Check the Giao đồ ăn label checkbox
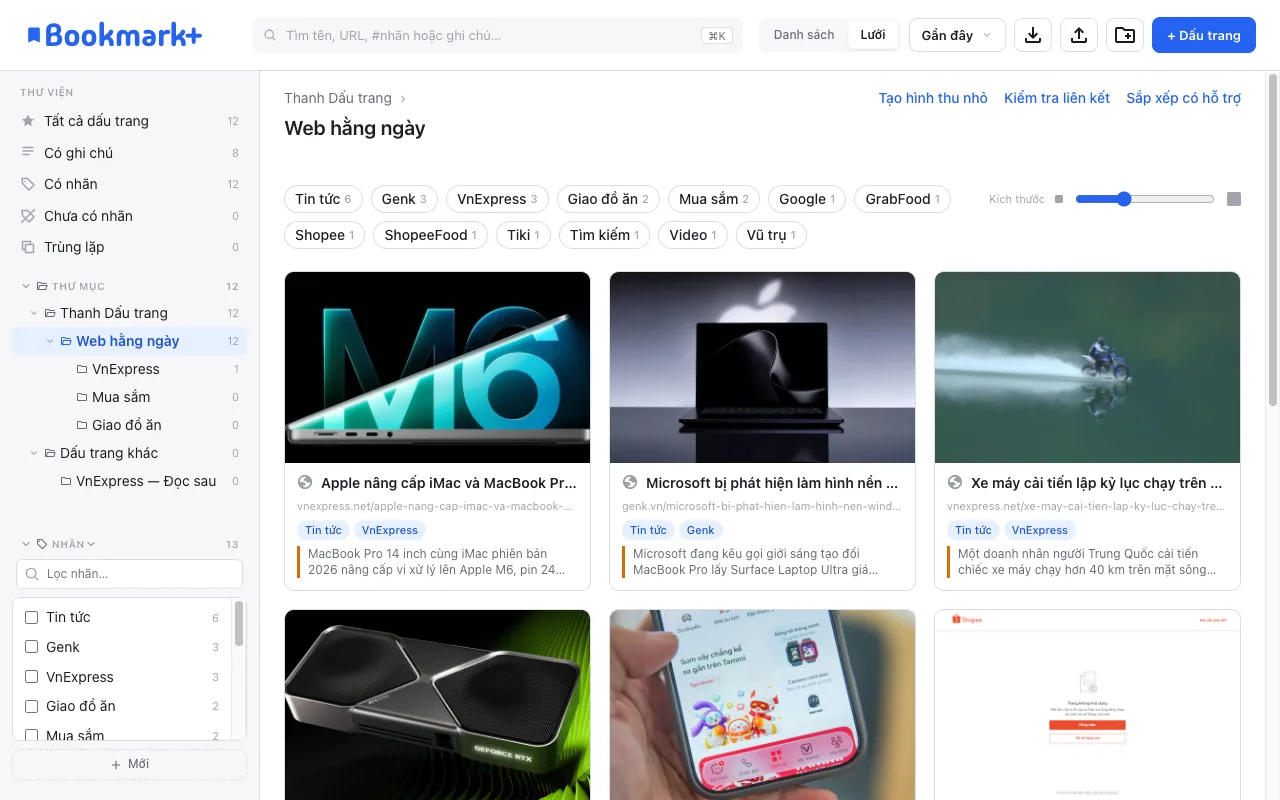The height and width of the screenshot is (800, 1280). pyautogui.click(x=31, y=706)
